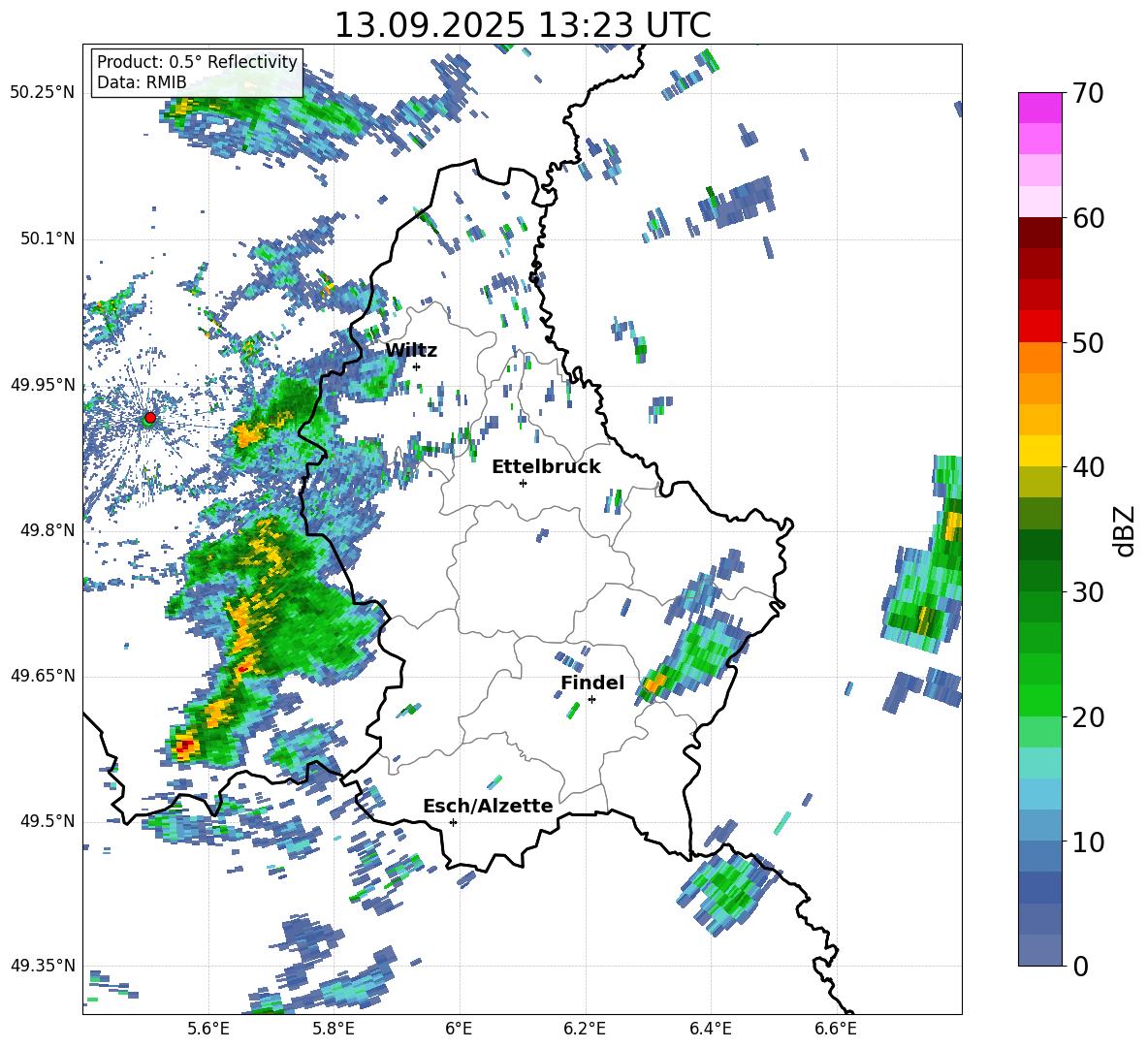
Task: Click the 20 value on the colorbar
Action: [1087, 717]
